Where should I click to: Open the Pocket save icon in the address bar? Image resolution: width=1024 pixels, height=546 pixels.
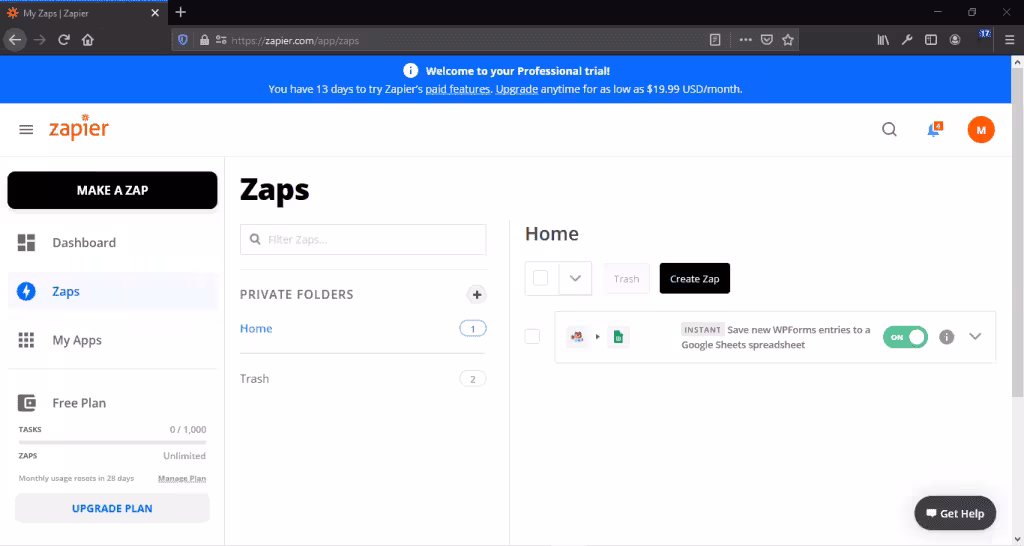tap(767, 40)
